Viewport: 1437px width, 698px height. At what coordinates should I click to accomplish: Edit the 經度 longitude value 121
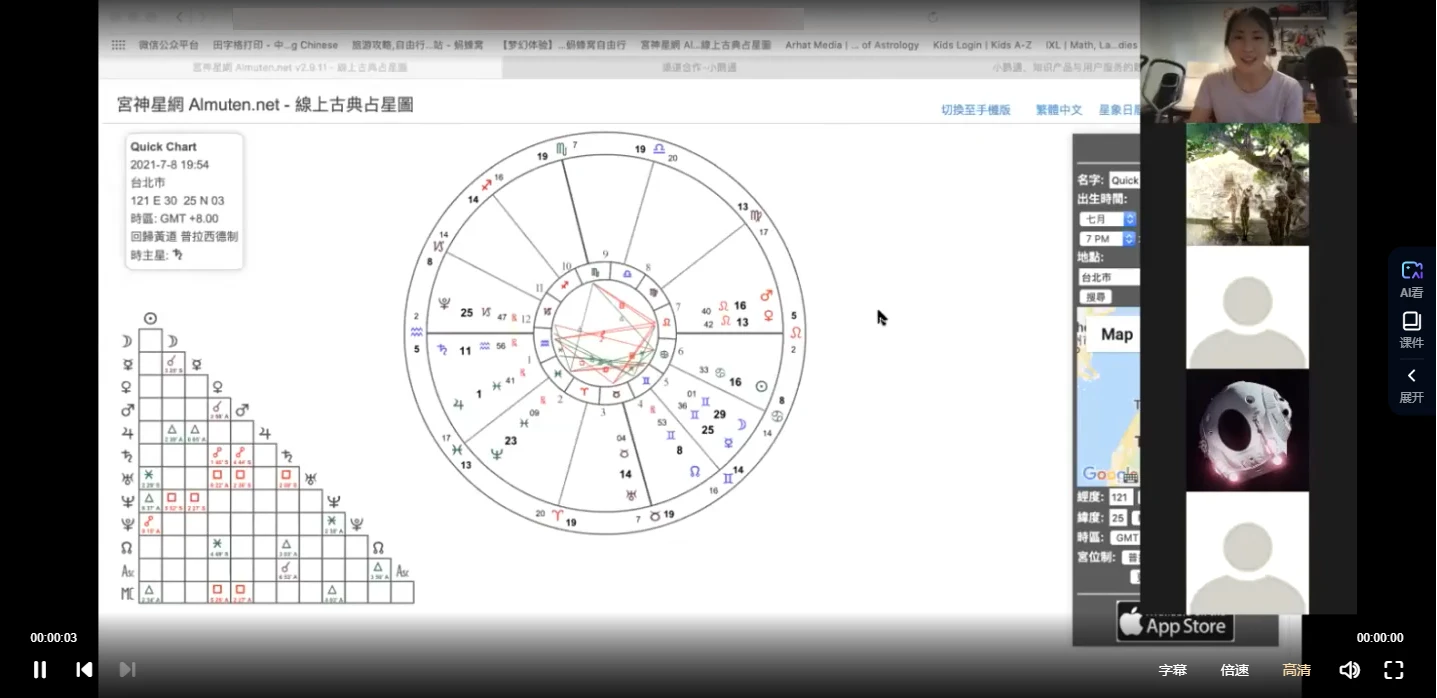(1120, 497)
